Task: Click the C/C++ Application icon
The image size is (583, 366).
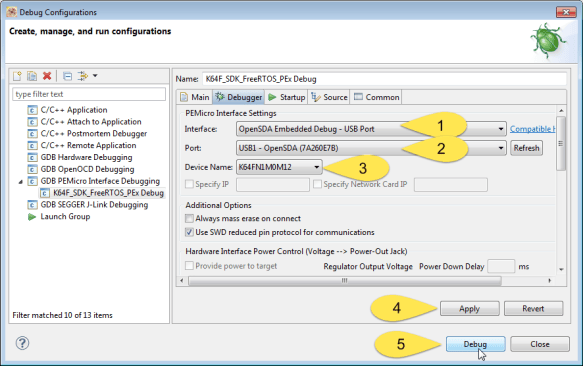Action: (x=32, y=110)
